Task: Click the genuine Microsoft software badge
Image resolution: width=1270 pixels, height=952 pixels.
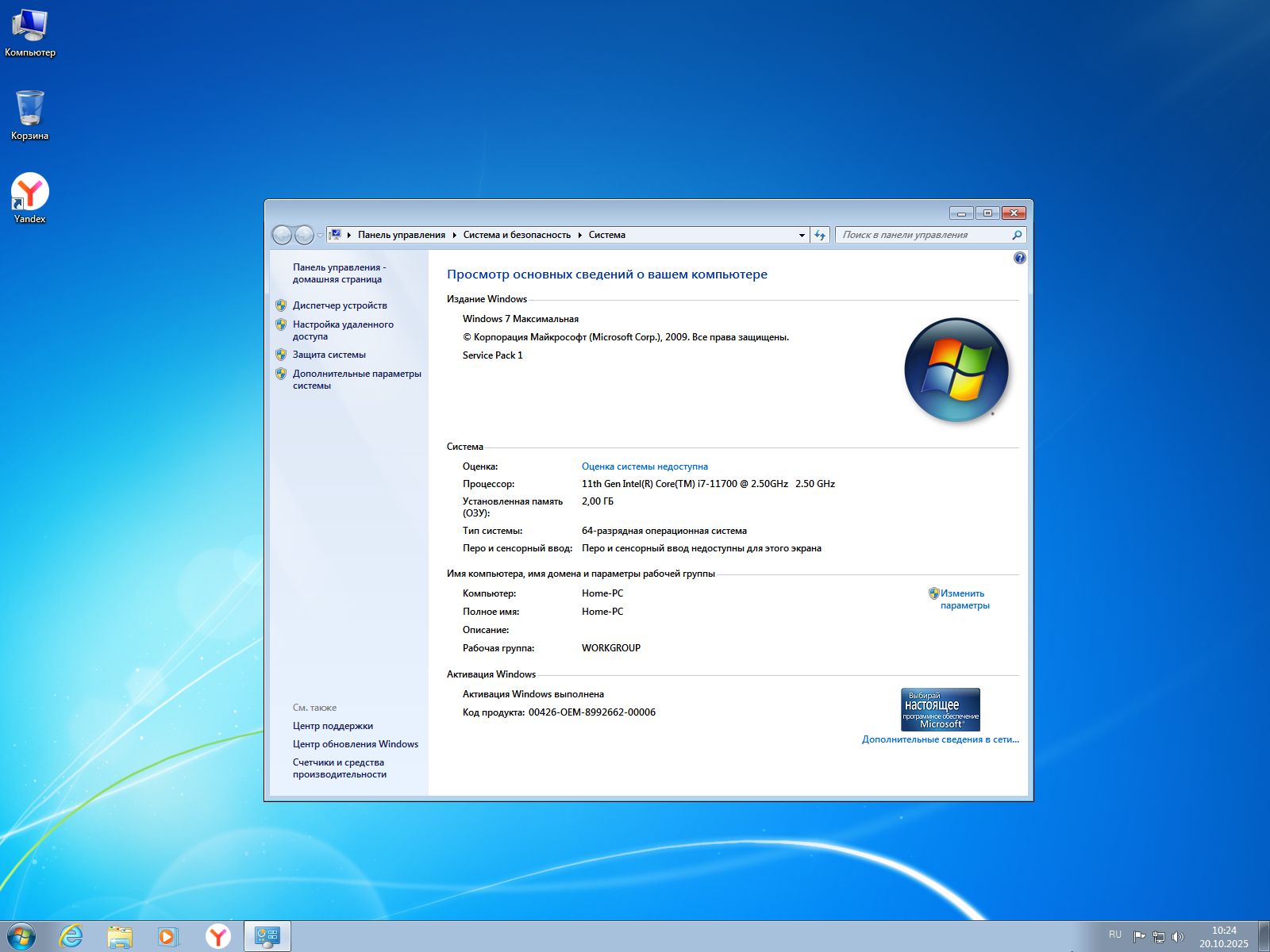Action: (941, 709)
